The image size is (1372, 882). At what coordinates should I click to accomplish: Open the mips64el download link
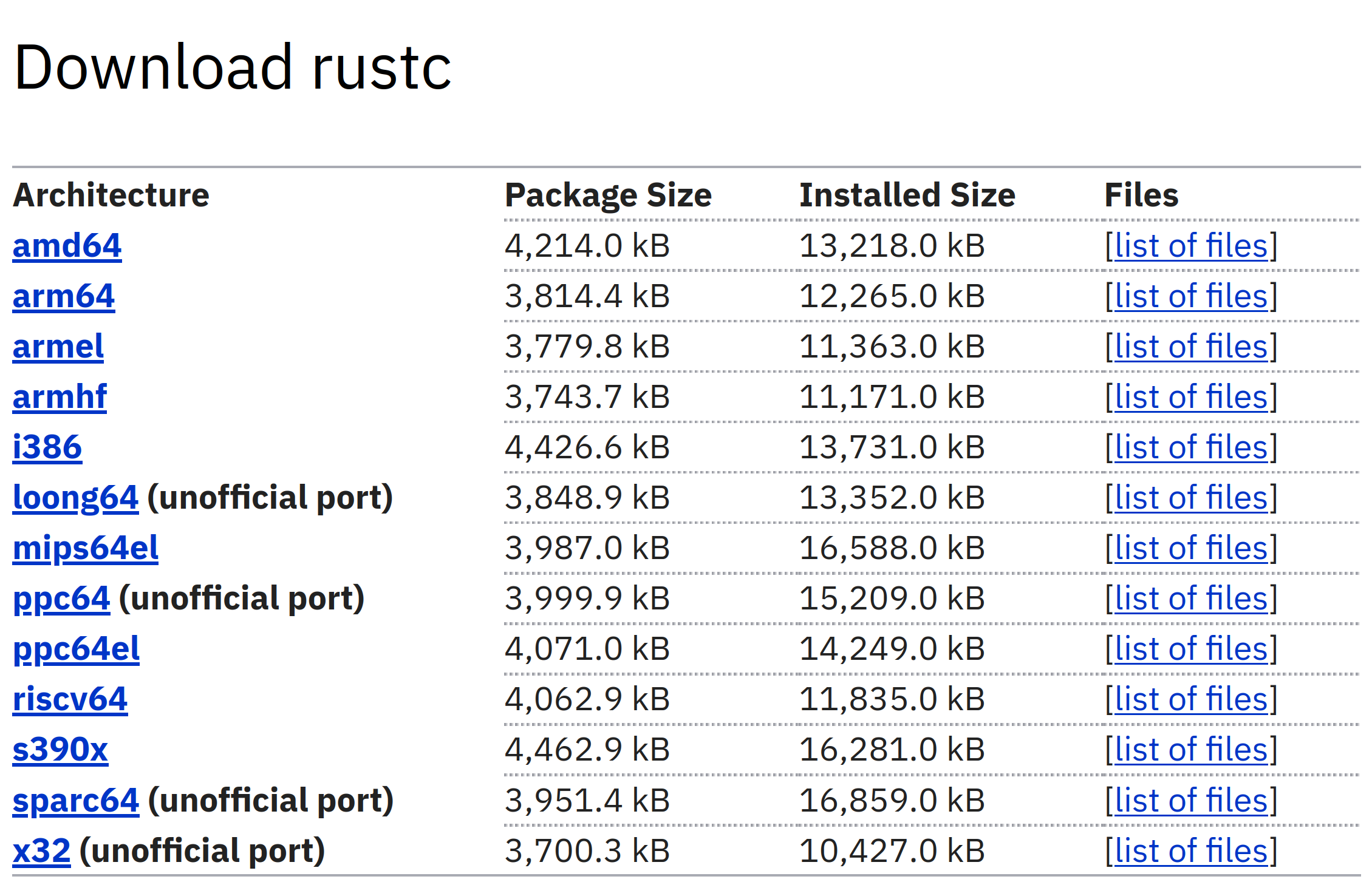point(85,549)
